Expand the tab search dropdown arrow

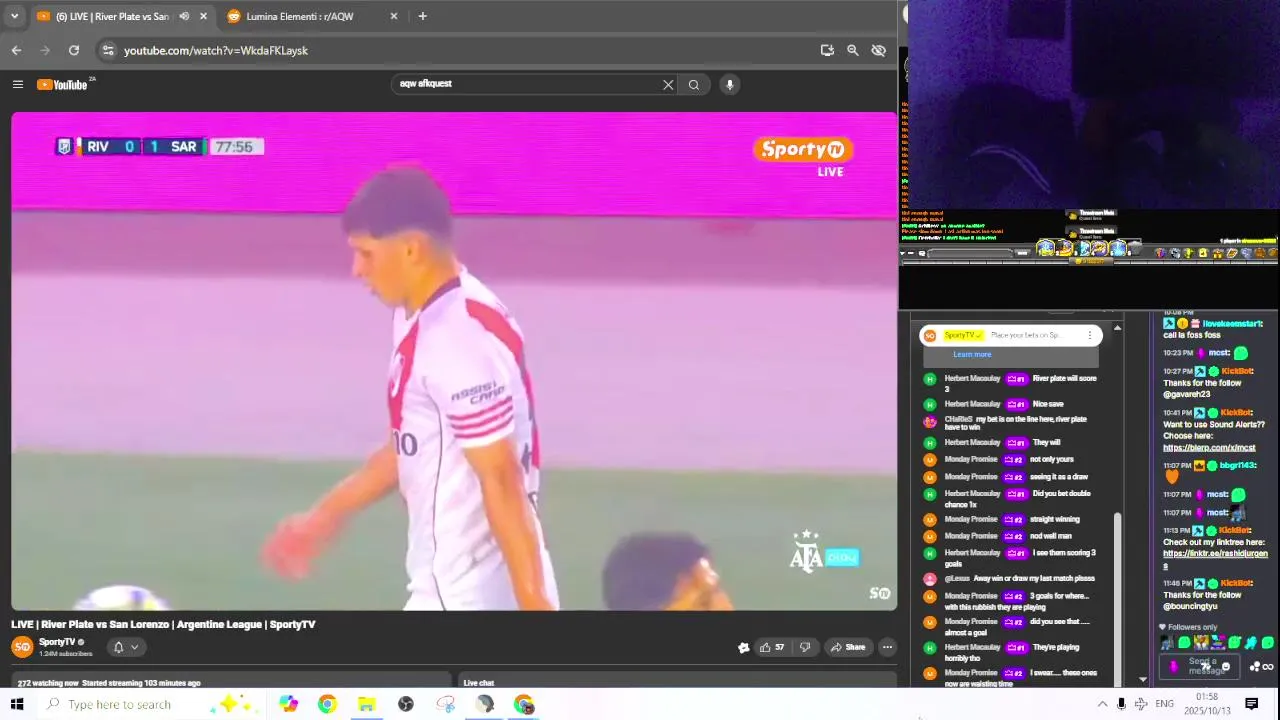[14, 16]
